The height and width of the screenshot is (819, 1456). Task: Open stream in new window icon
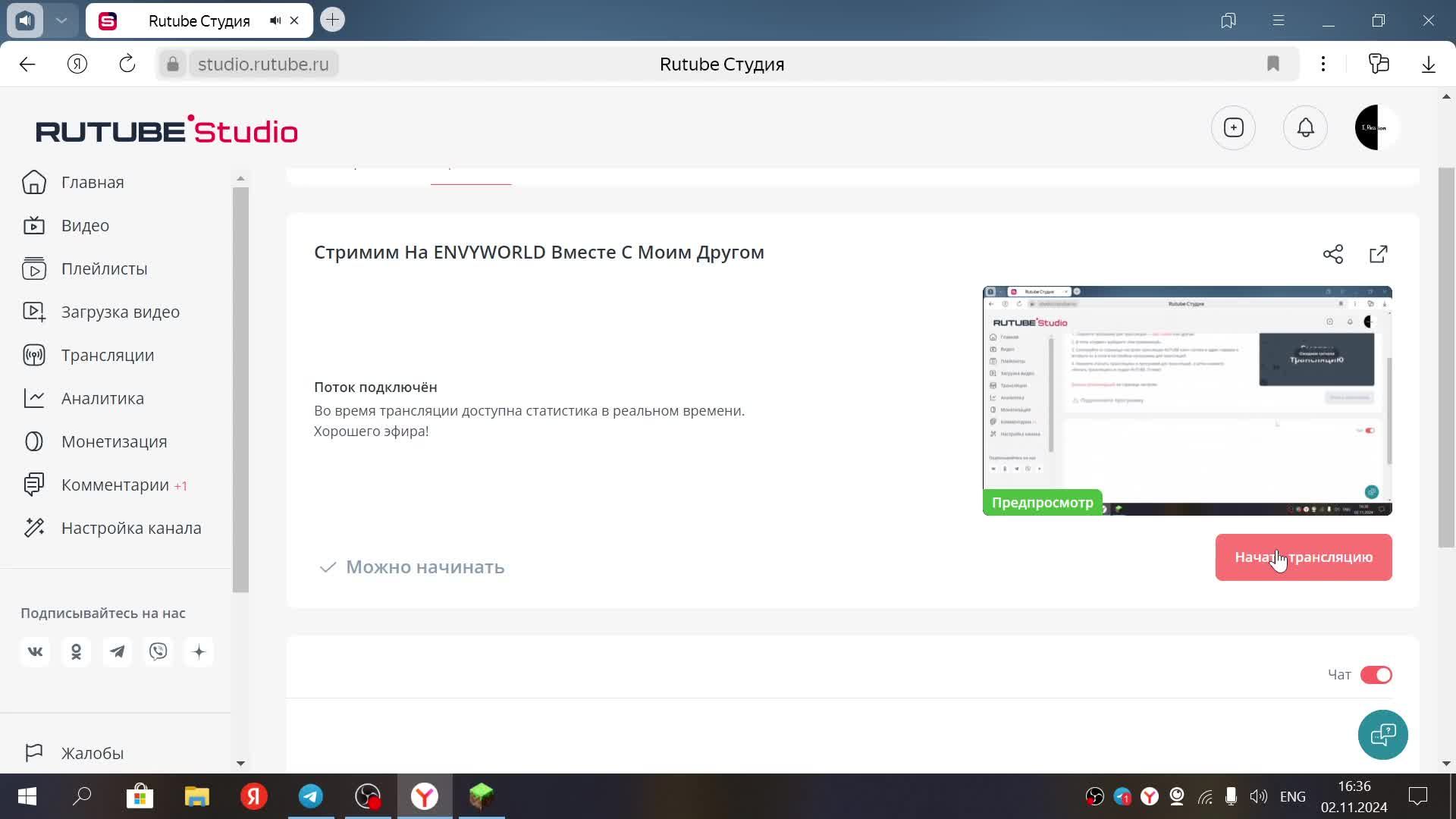1379,254
